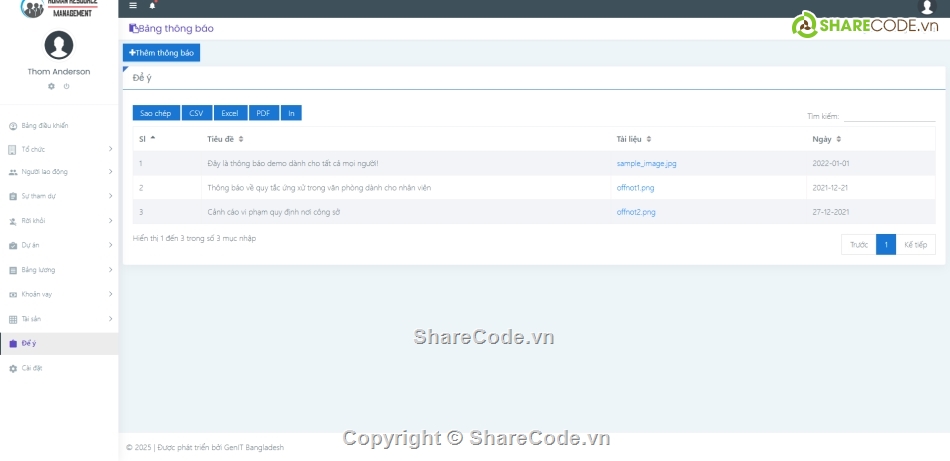950x461 pixels.
Task: Click the Bảng thông báo page title icon
Action: (x=133, y=28)
